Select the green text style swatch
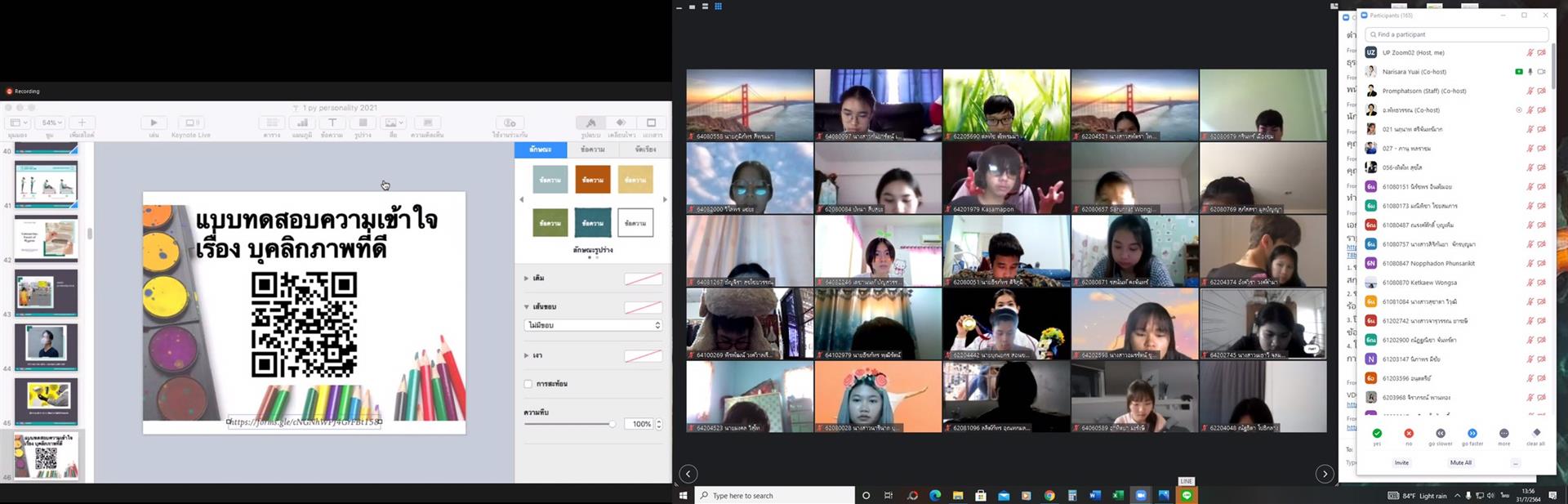 click(550, 223)
